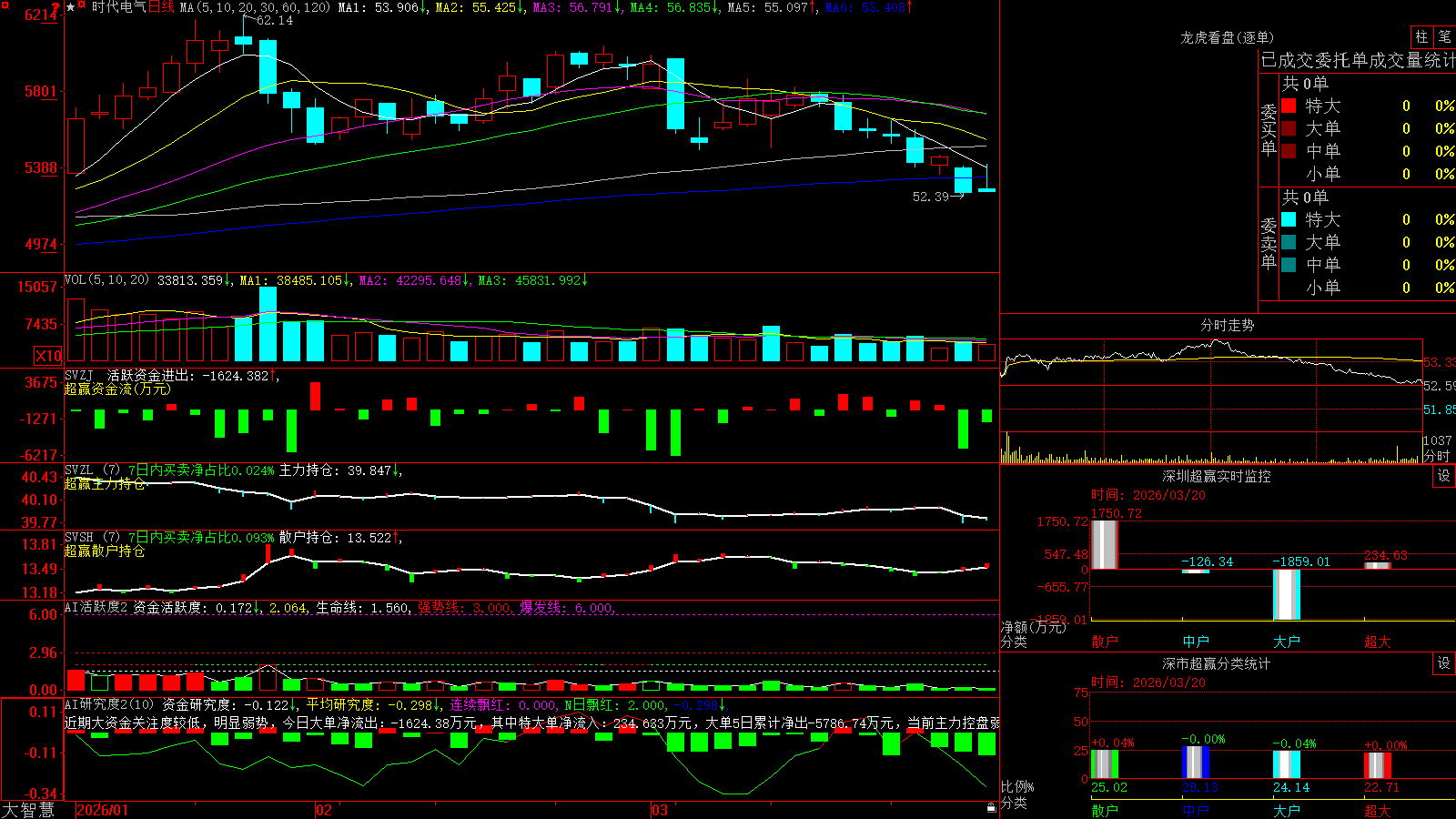Click the teal 大单 sell order swatch
Screen dimensions: 1456x819
click(1289, 242)
